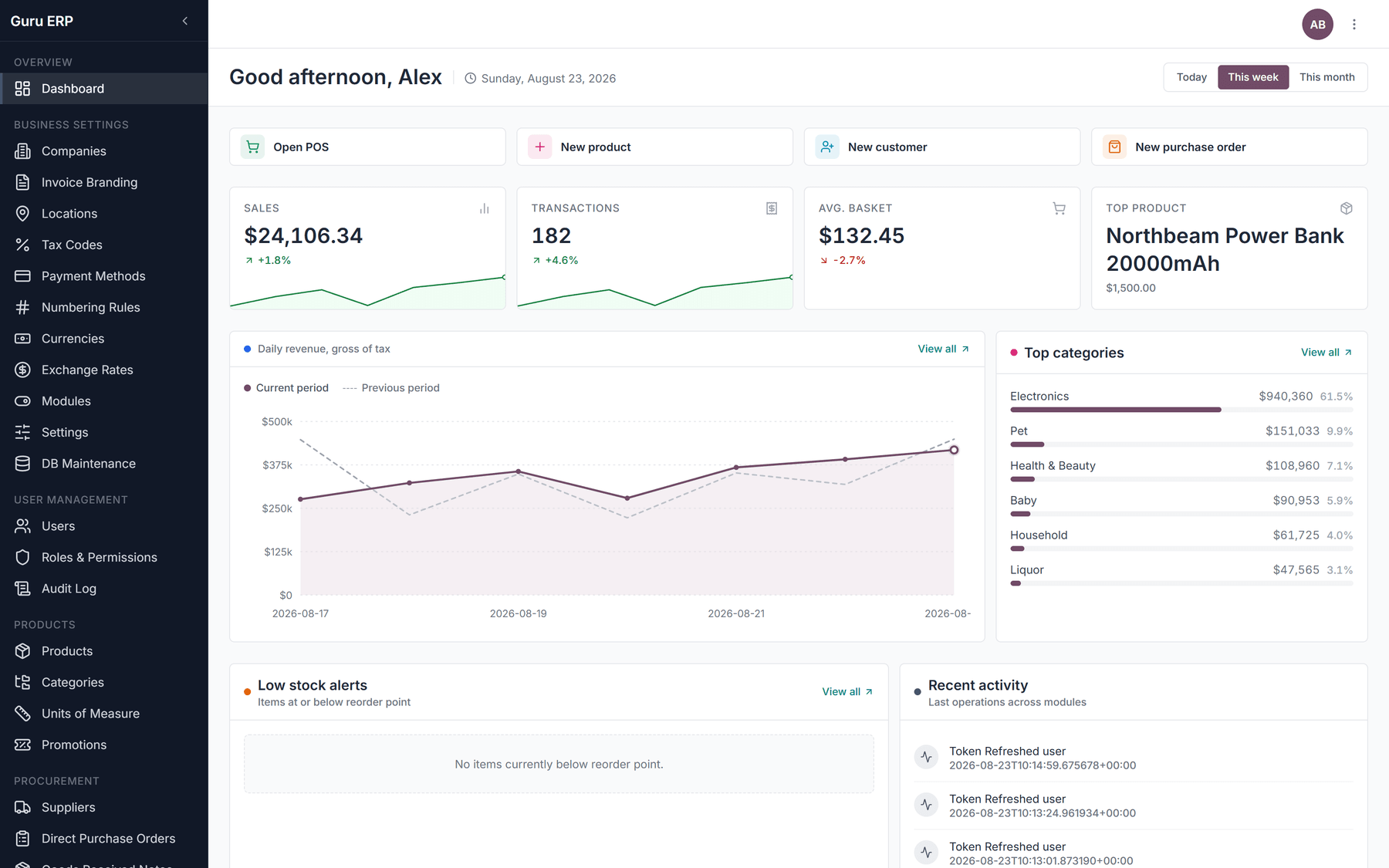Click the Exchange Rates dollar icon
Viewport: 1389px width, 868px height.
click(22, 370)
